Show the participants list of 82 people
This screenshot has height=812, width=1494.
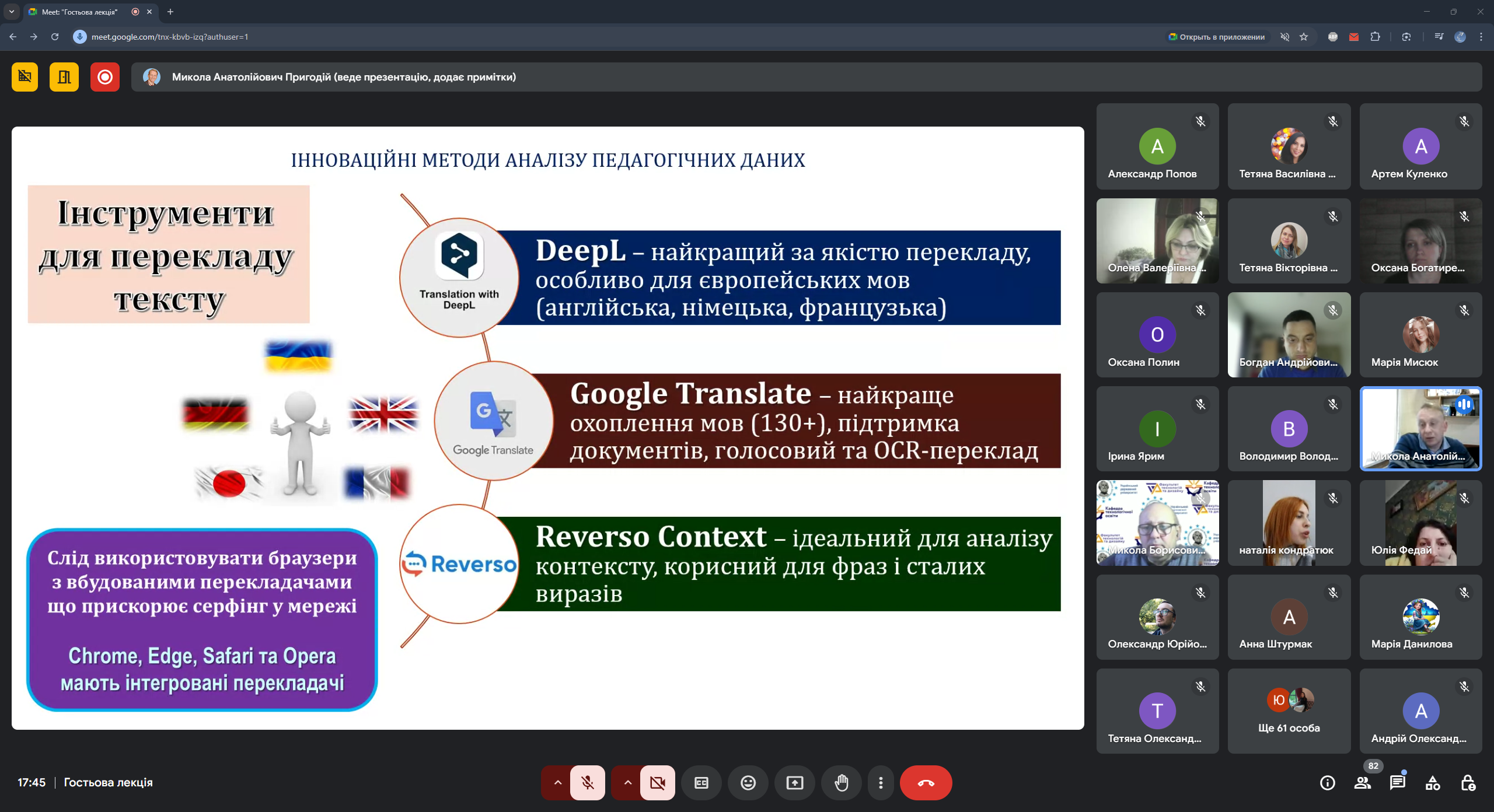pos(1363,783)
